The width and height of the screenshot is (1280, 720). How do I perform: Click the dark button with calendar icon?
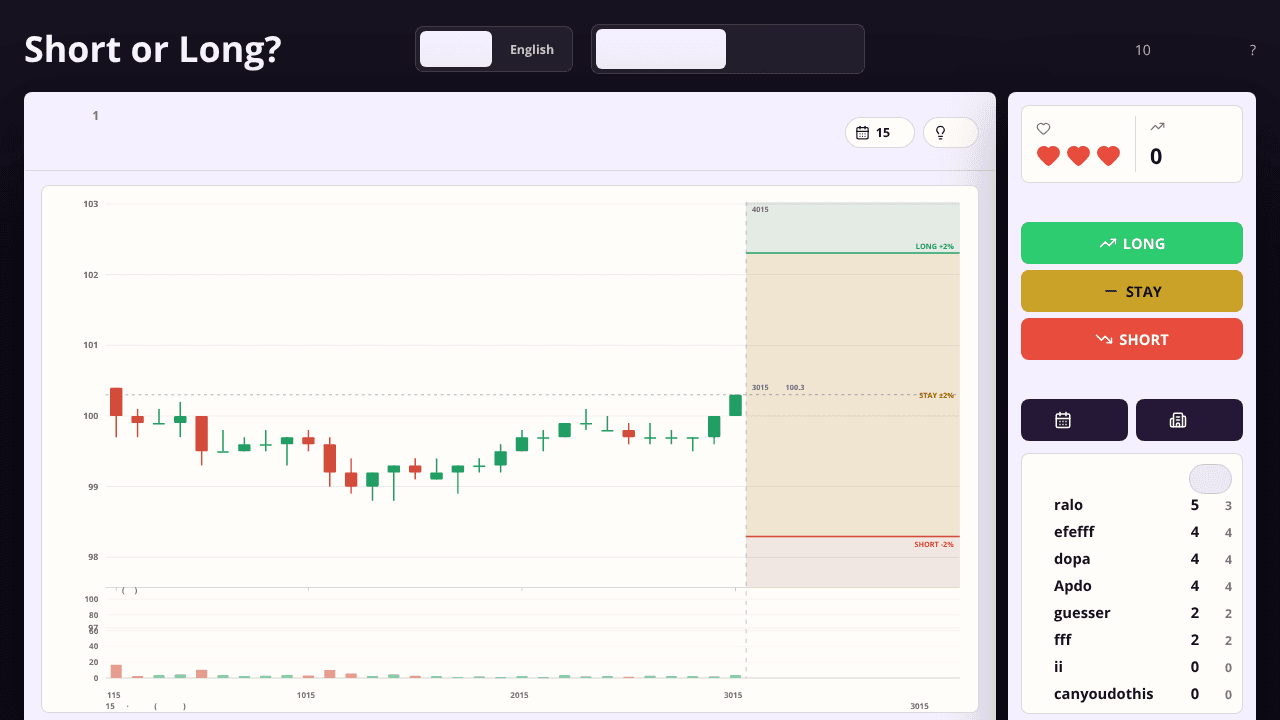[1074, 420]
